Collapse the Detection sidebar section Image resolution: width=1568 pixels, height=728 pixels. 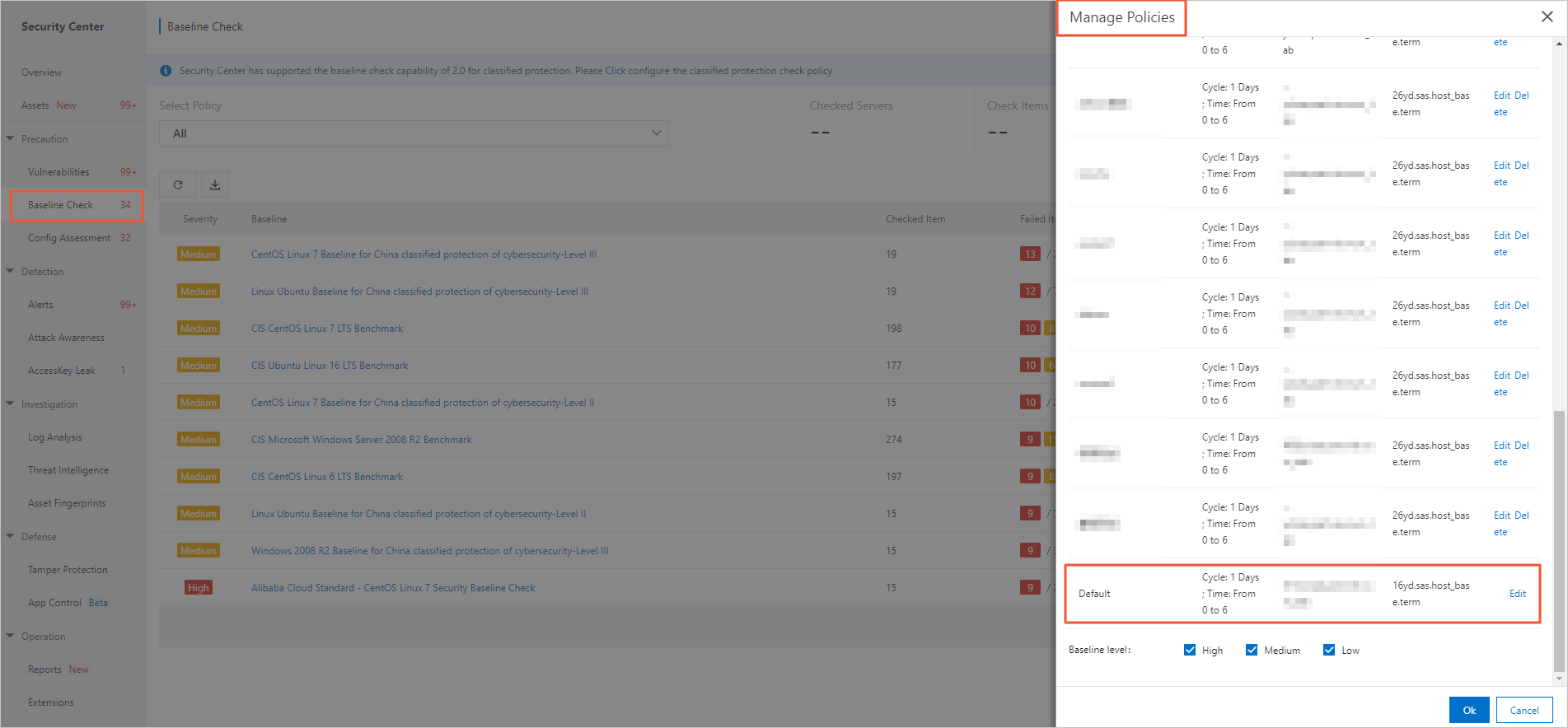11,272
